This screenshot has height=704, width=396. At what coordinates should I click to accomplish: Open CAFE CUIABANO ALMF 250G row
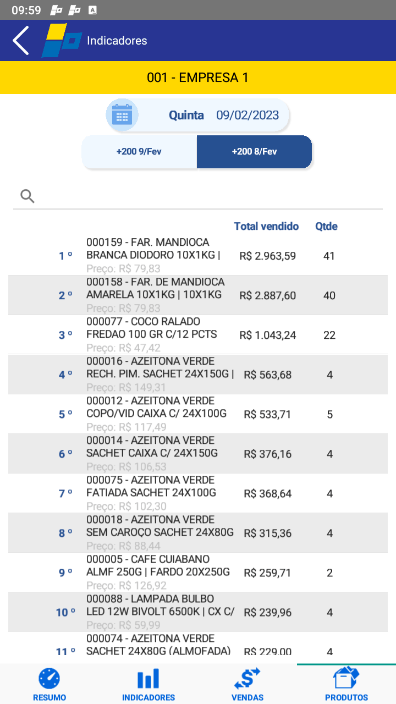point(198,572)
